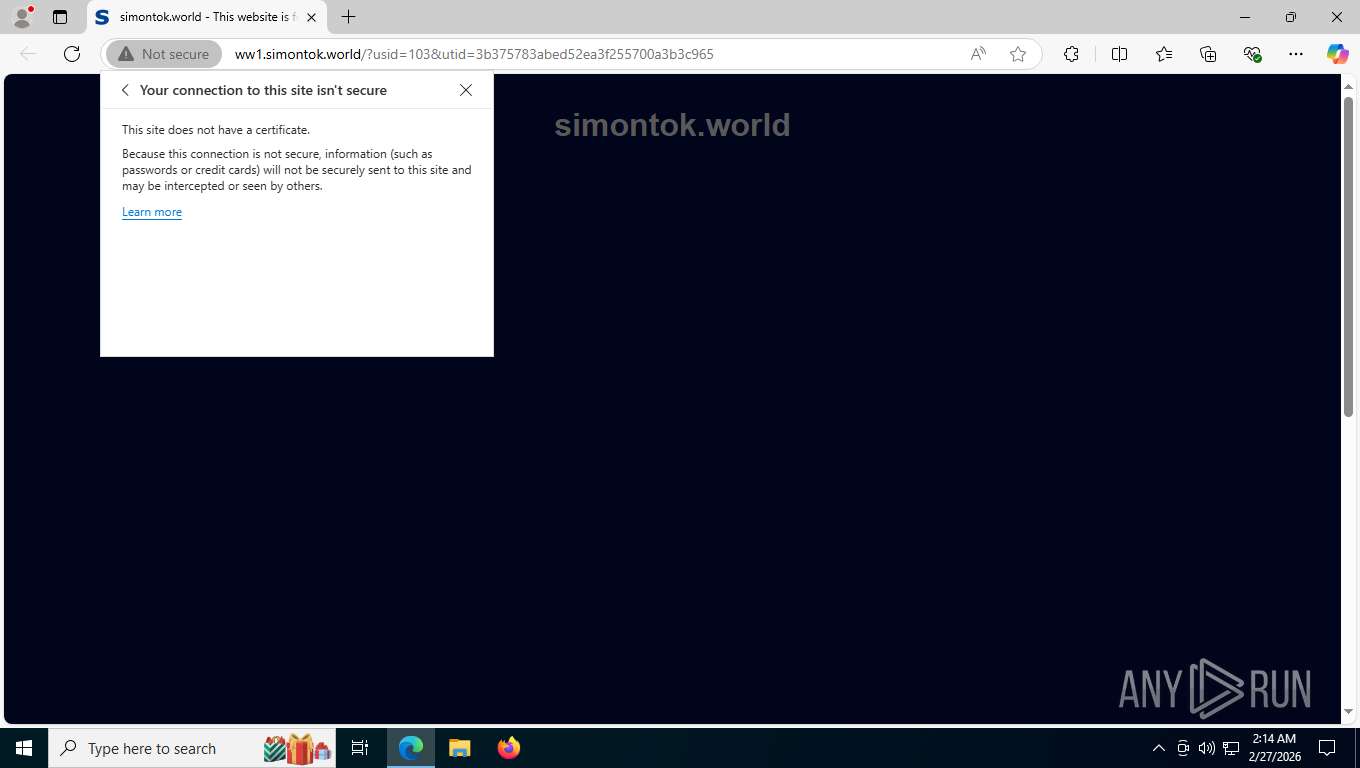Open the Meet Now tray icon
Screen dimensions: 1360x768
coord(1183,748)
